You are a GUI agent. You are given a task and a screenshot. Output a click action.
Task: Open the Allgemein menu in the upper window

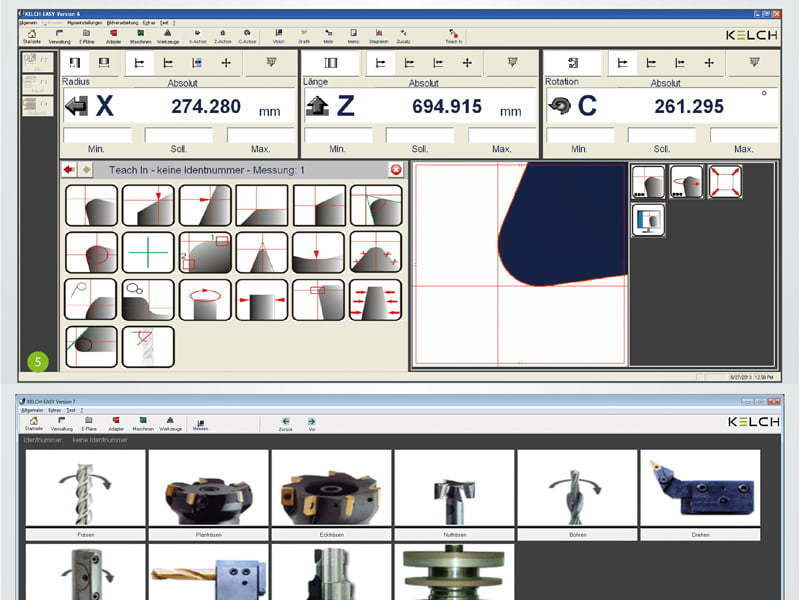point(28,22)
